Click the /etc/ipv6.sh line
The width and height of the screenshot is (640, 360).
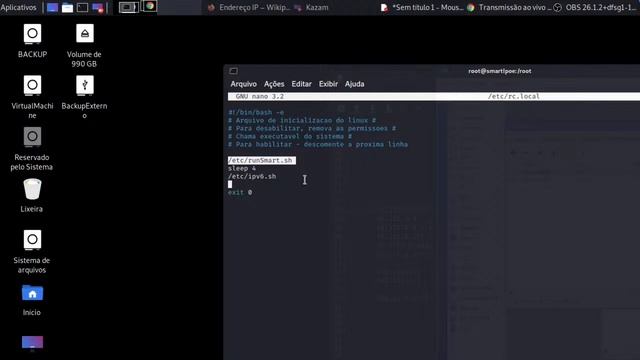(252, 176)
